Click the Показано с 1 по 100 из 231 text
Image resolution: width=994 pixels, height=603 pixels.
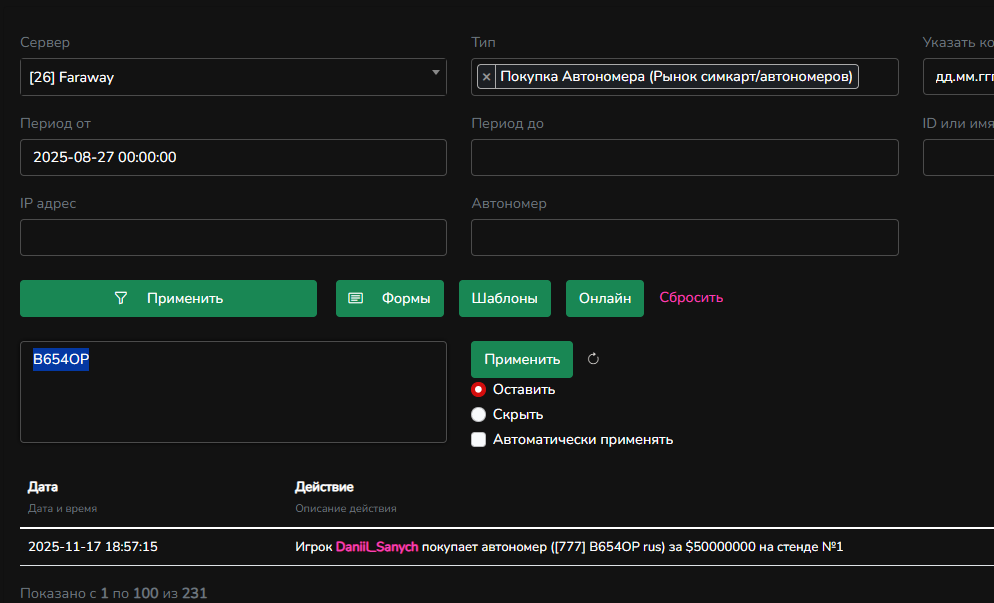point(113,593)
